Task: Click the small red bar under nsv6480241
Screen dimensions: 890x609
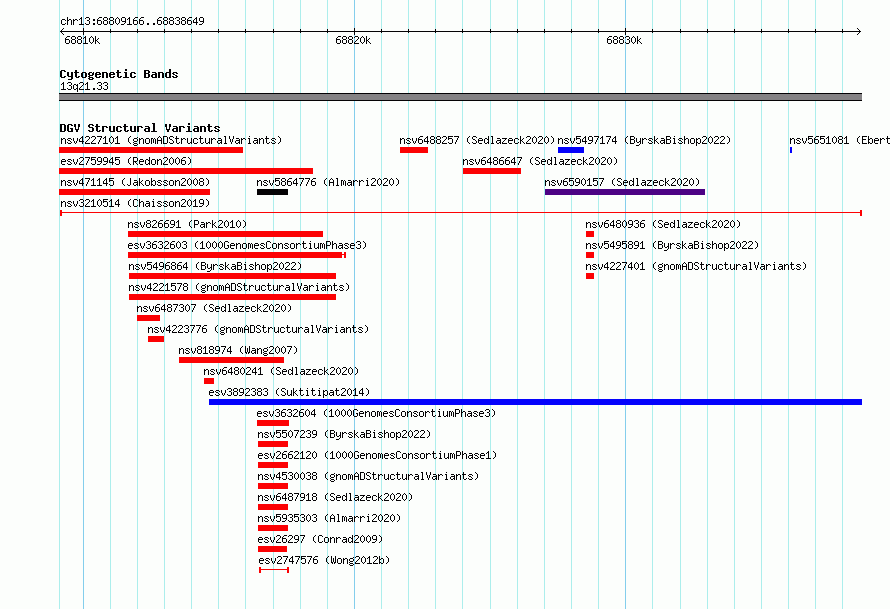Action: click(209, 381)
